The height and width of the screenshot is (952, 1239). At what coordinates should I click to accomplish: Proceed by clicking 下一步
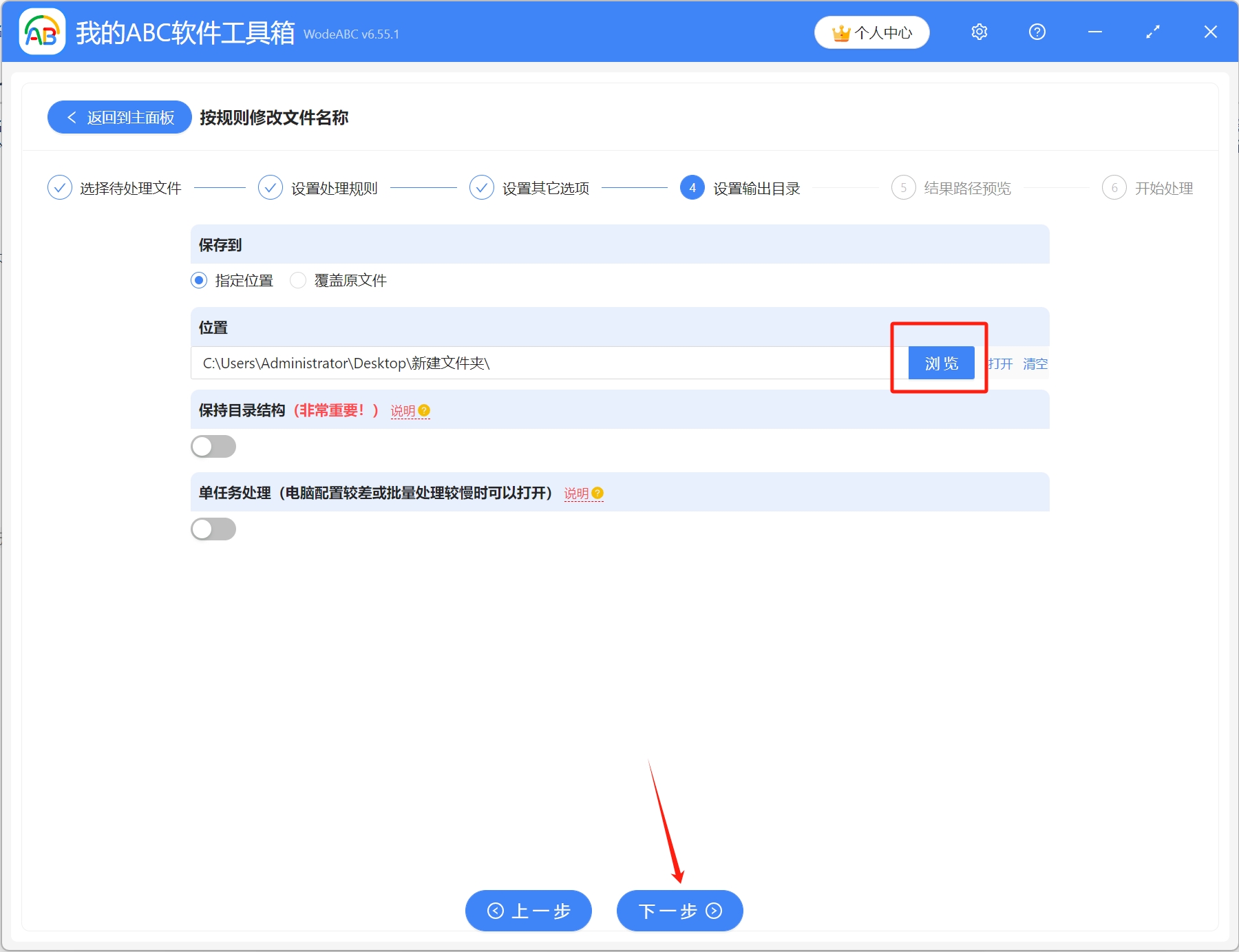[679, 910]
